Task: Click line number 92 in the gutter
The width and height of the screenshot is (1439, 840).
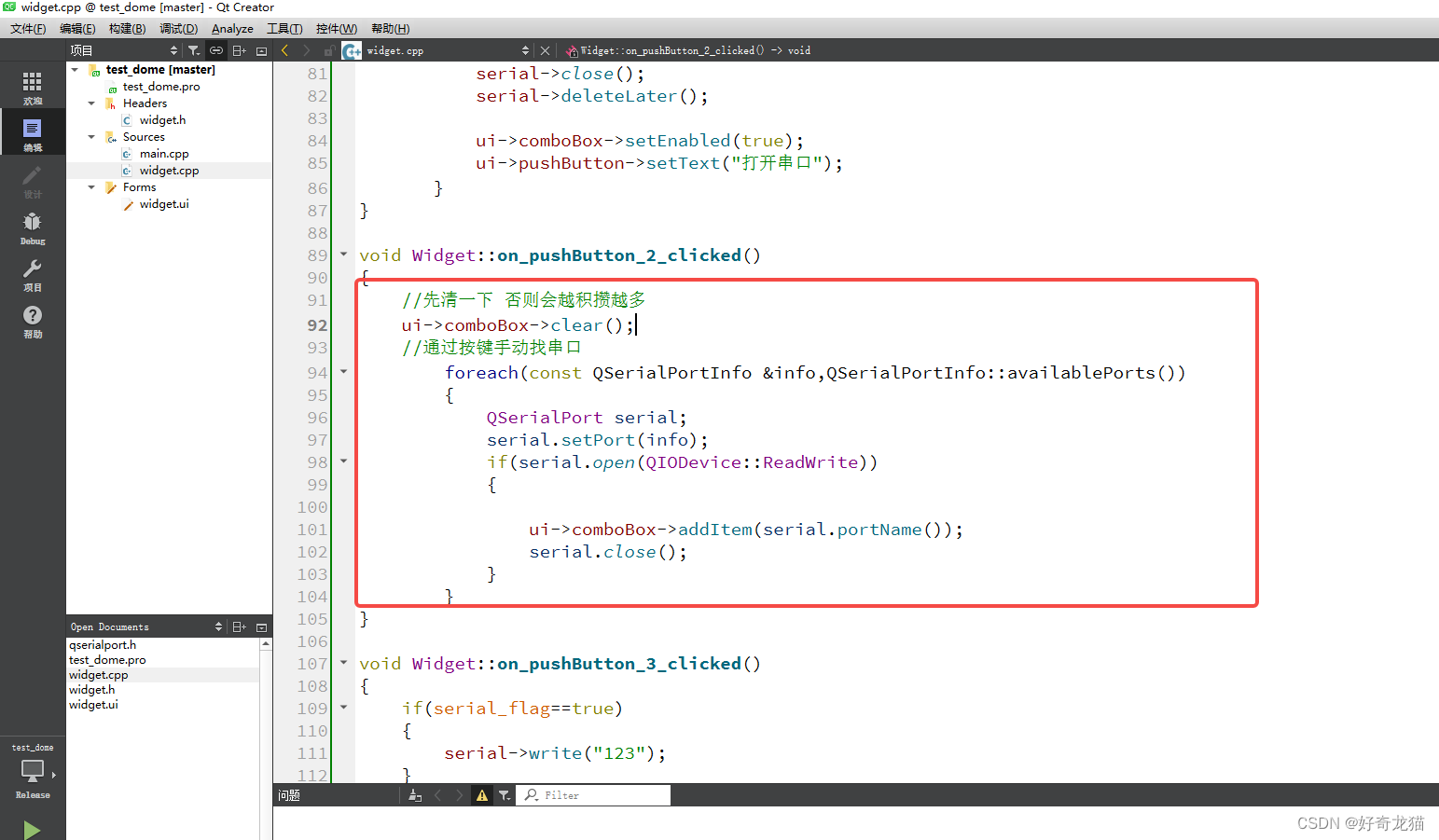Action: [317, 325]
